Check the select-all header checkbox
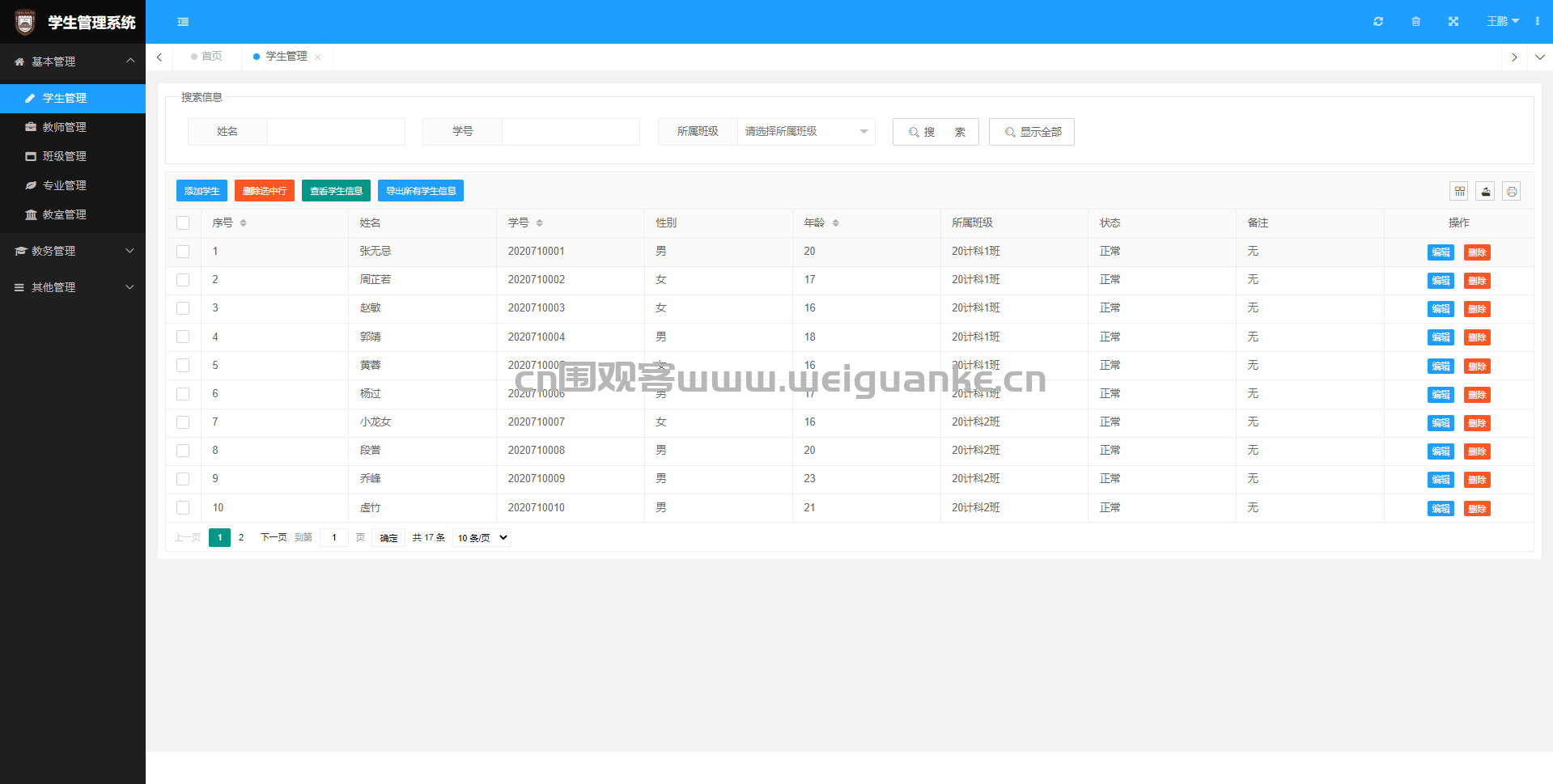Viewport: 1553px width, 784px height. click(x=183, y=223)
